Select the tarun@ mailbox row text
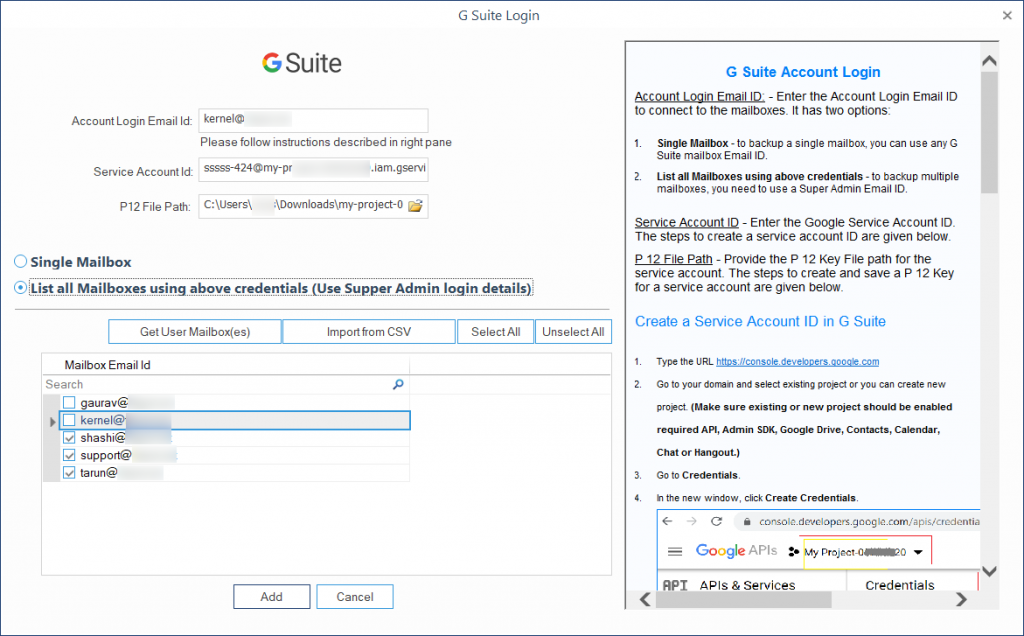 pos(99,473)
